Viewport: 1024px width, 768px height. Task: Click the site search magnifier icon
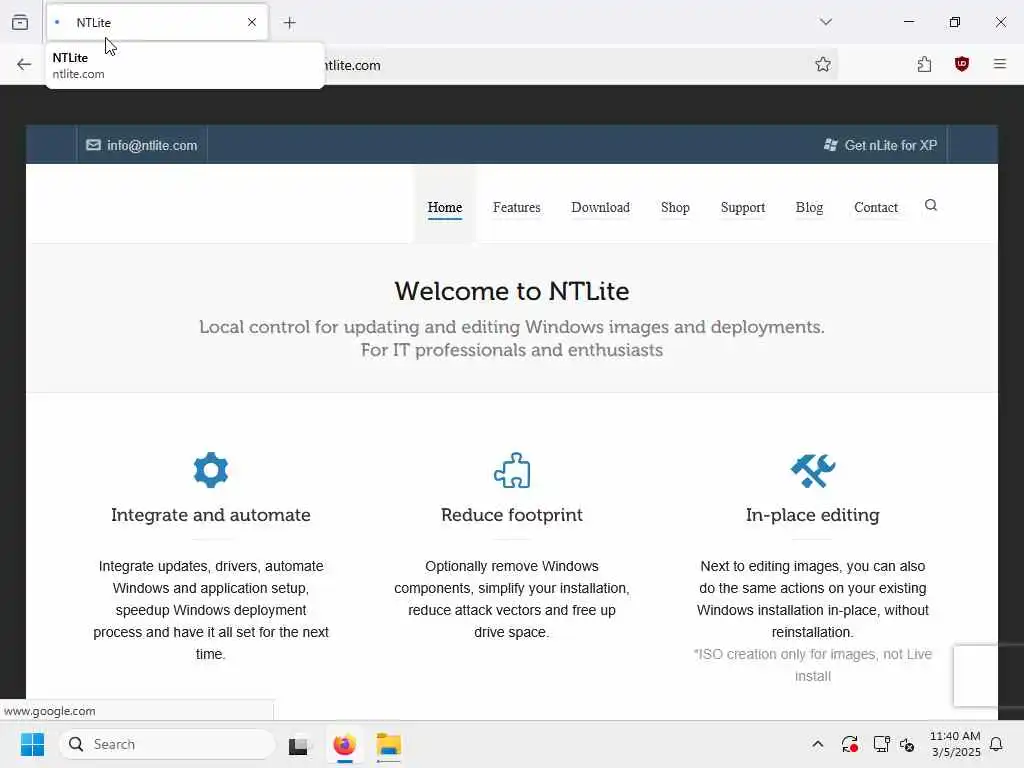pyautogui.click(x=931, y=206)
